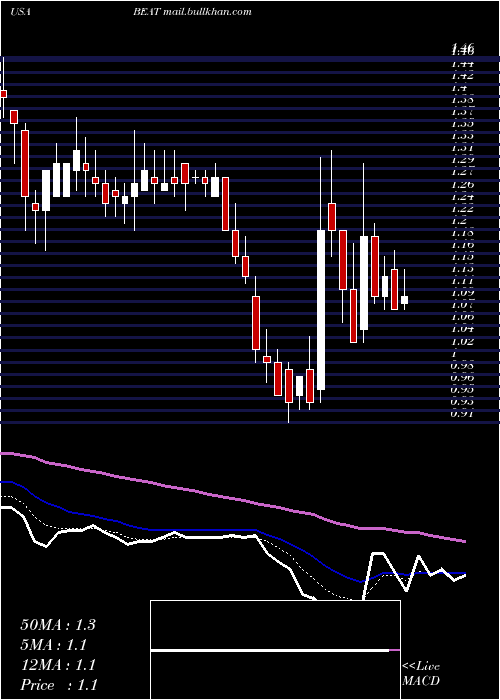
Task: Click the 1.02 price axis label
Action: point(462,342)
